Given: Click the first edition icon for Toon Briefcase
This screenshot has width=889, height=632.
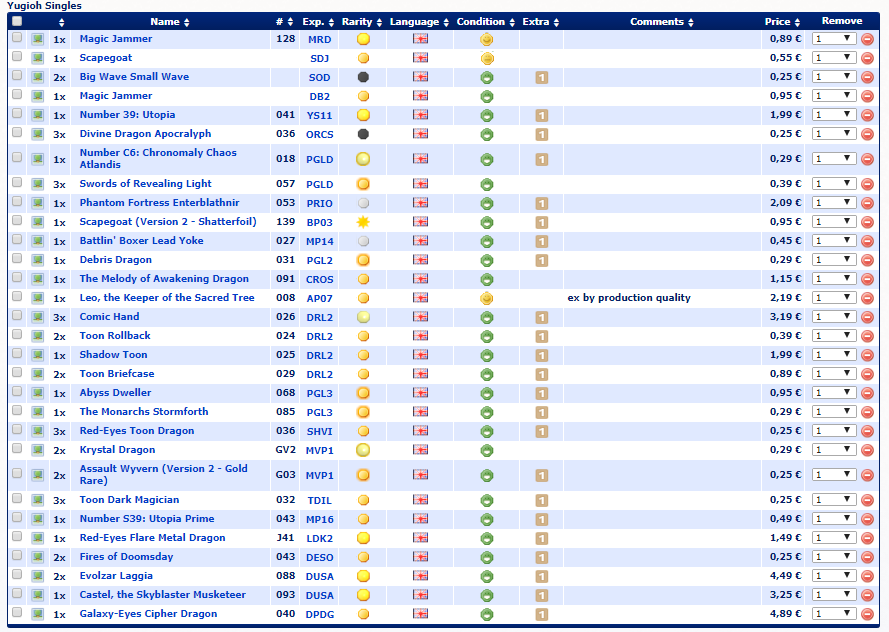Looking at the screenshot, I should (541, 375).
